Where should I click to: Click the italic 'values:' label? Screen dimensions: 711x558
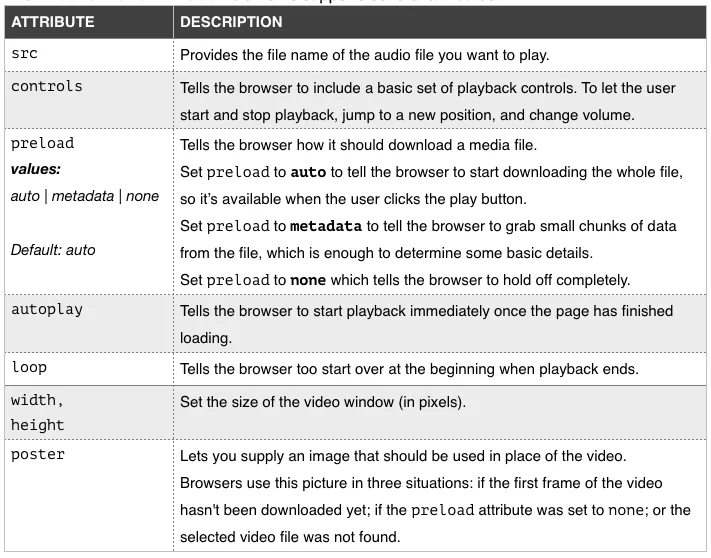(36, 170)
